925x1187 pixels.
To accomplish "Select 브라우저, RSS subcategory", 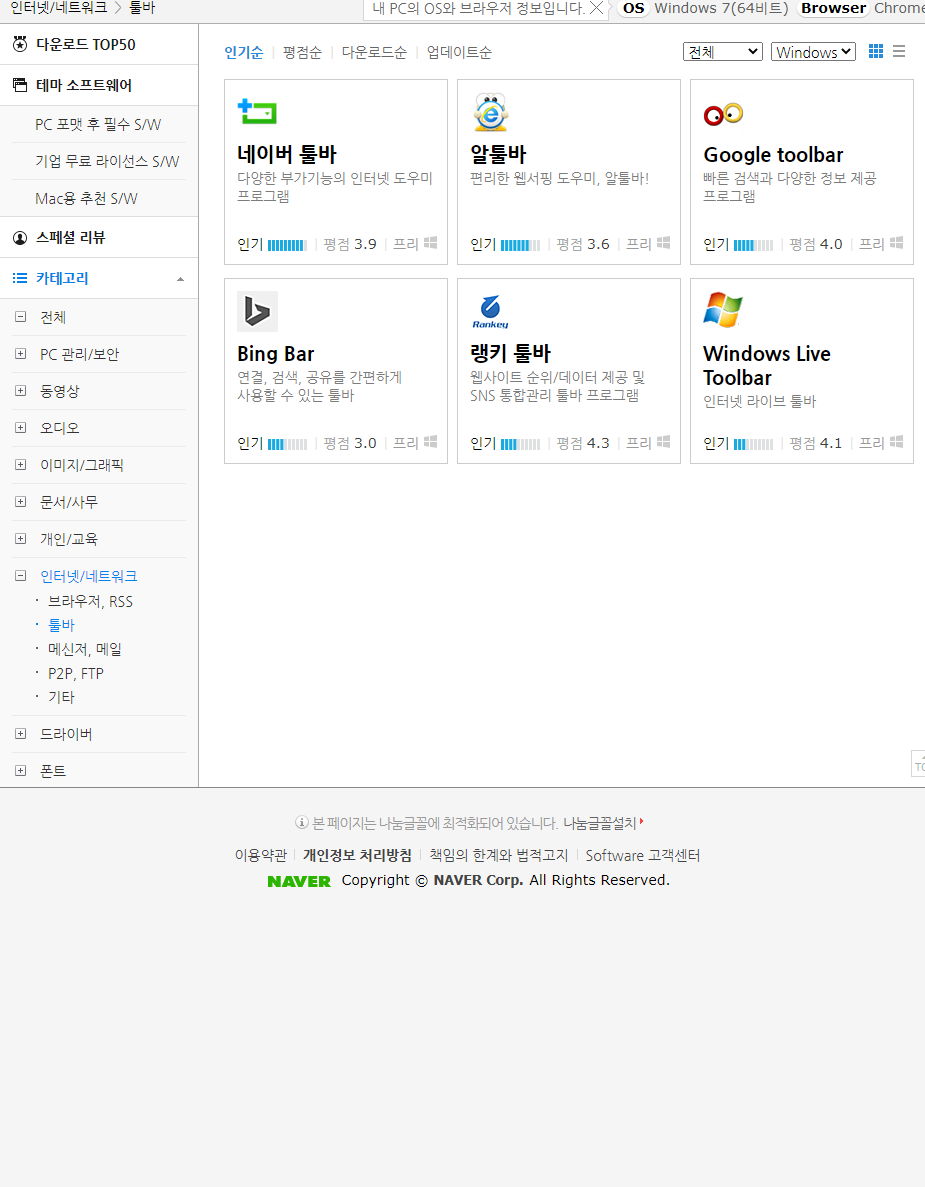I will (x=90, y=602).
